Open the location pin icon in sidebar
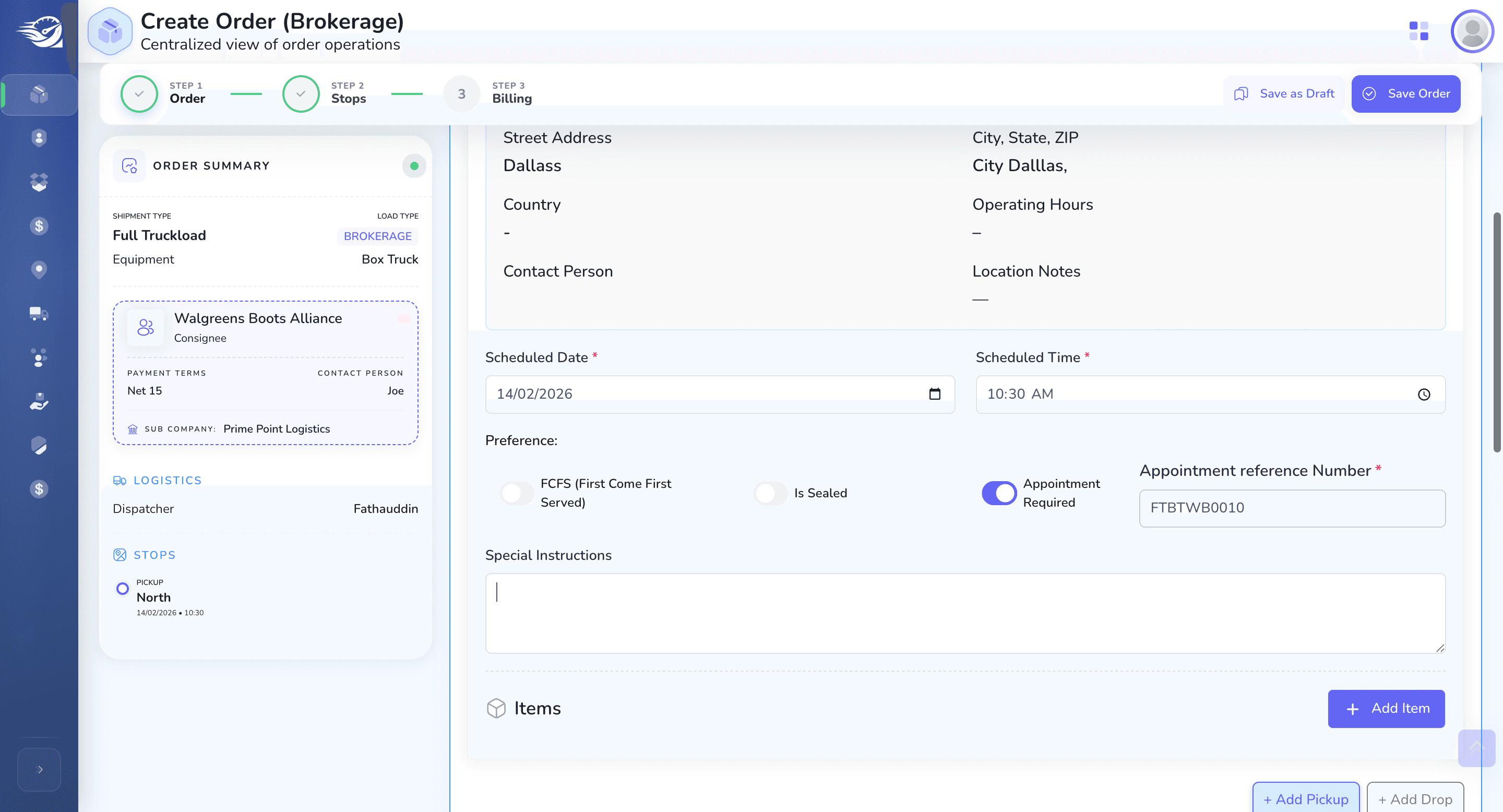Image resolution: width=1503 pixels, height=812 pixels. tap(39, 269)
